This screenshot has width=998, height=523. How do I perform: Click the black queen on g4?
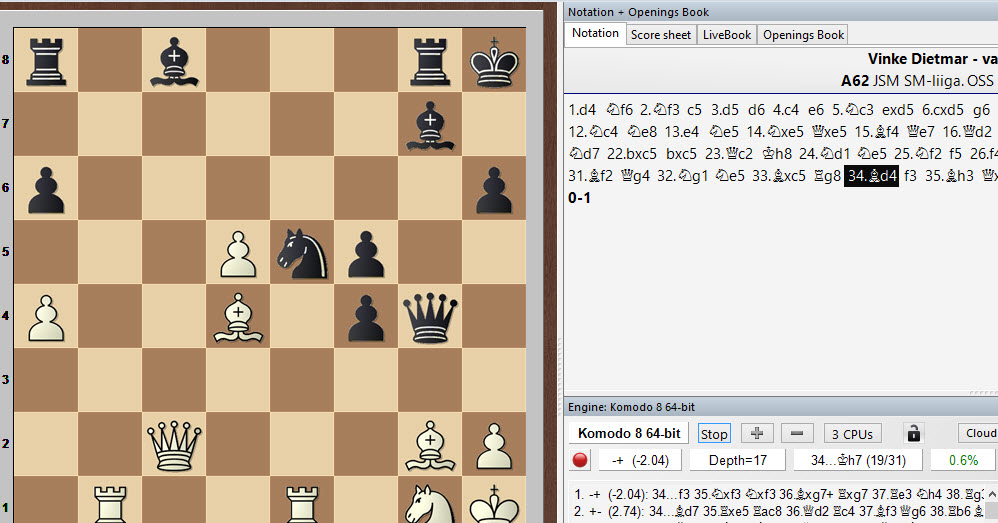pos(430,315)
